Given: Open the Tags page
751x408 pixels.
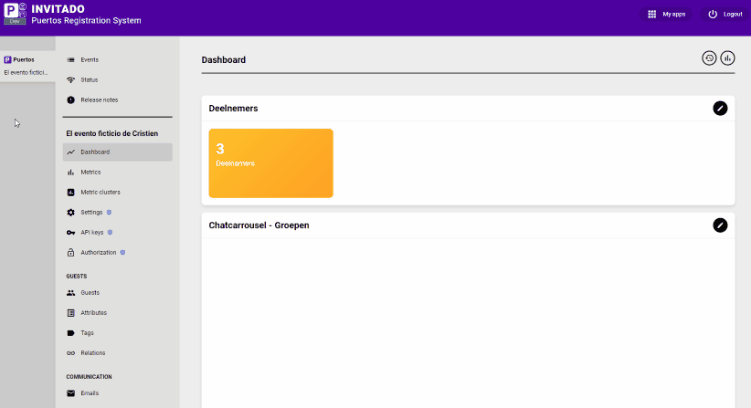Looking at the screenshot, I should [117, 333].
